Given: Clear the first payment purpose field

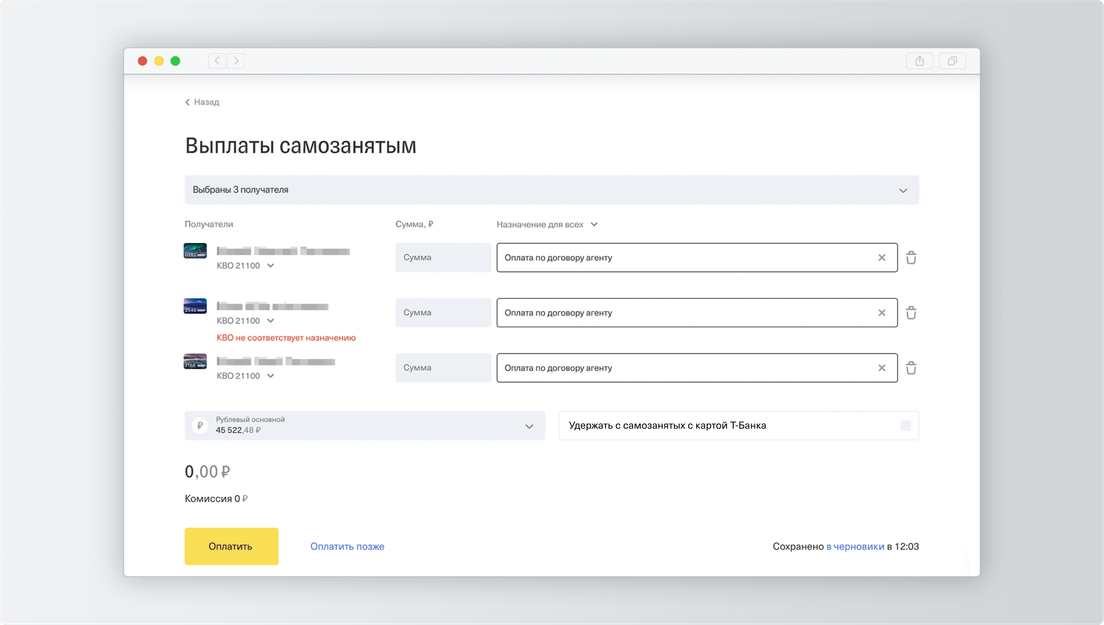Looking at the screenshot, I should tap(881, 258).
